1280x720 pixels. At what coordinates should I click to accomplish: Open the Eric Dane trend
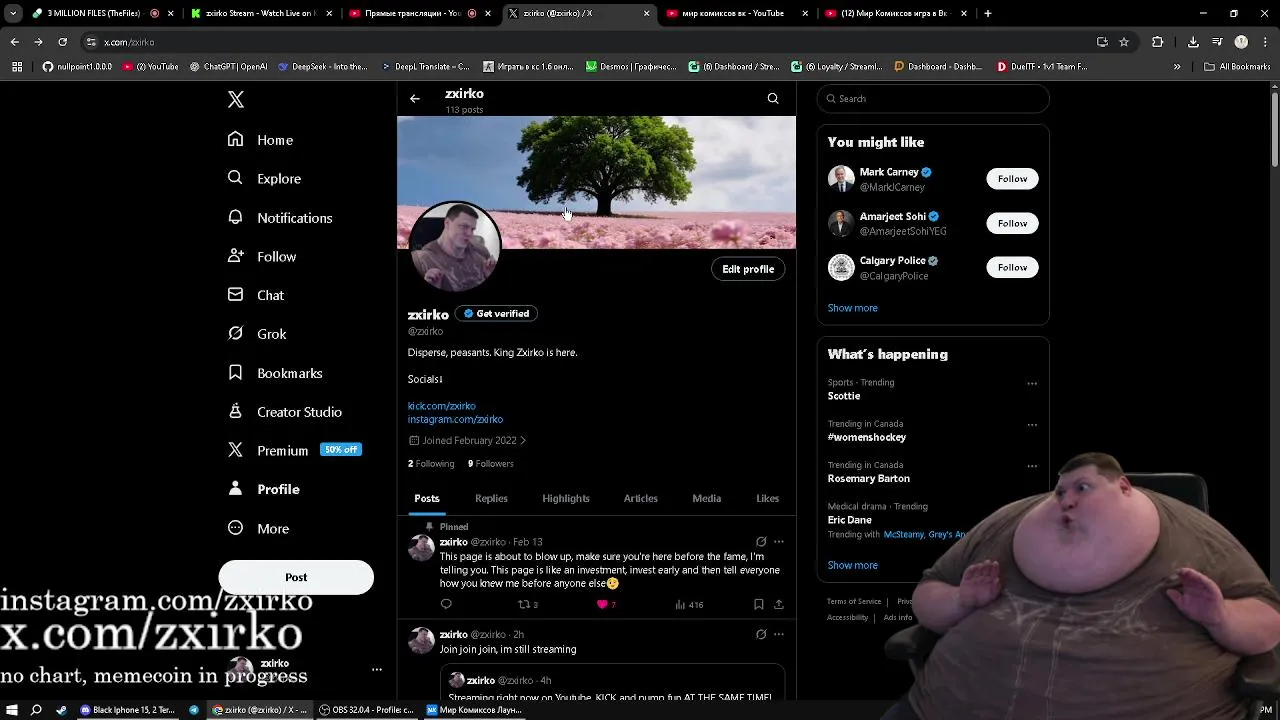tap(849, 520)
